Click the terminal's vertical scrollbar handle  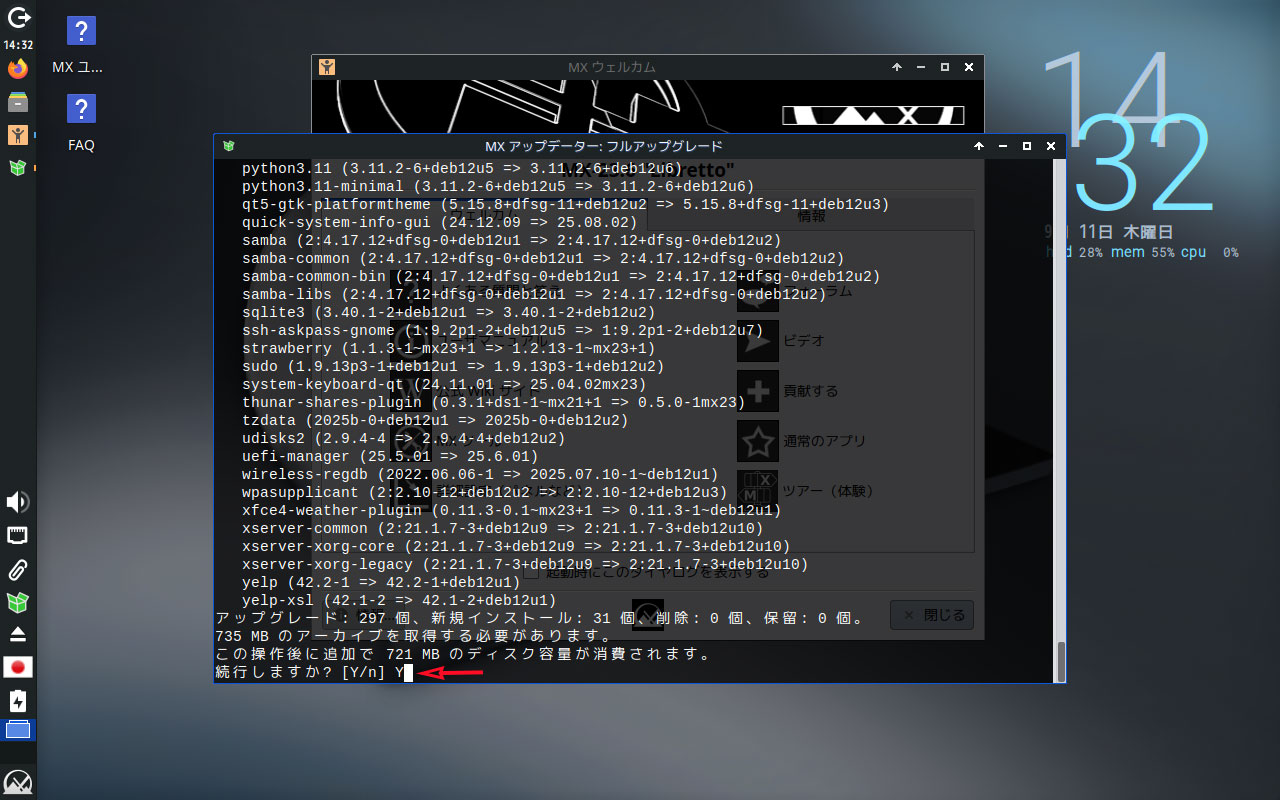1060,660
